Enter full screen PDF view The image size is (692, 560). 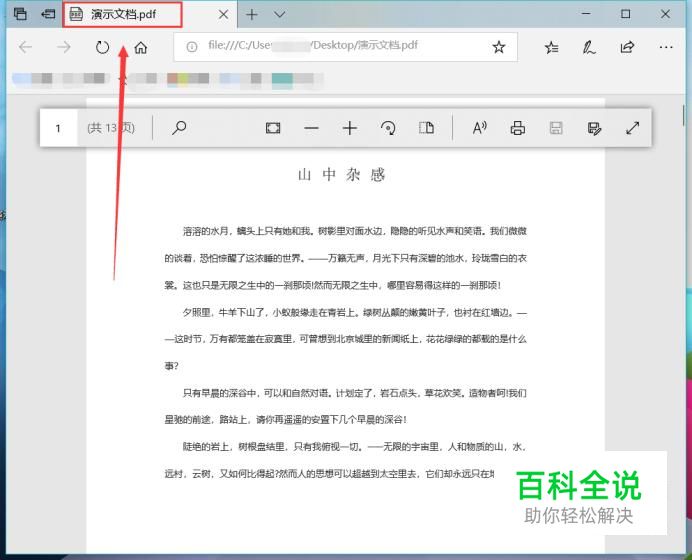click(632, 128)
